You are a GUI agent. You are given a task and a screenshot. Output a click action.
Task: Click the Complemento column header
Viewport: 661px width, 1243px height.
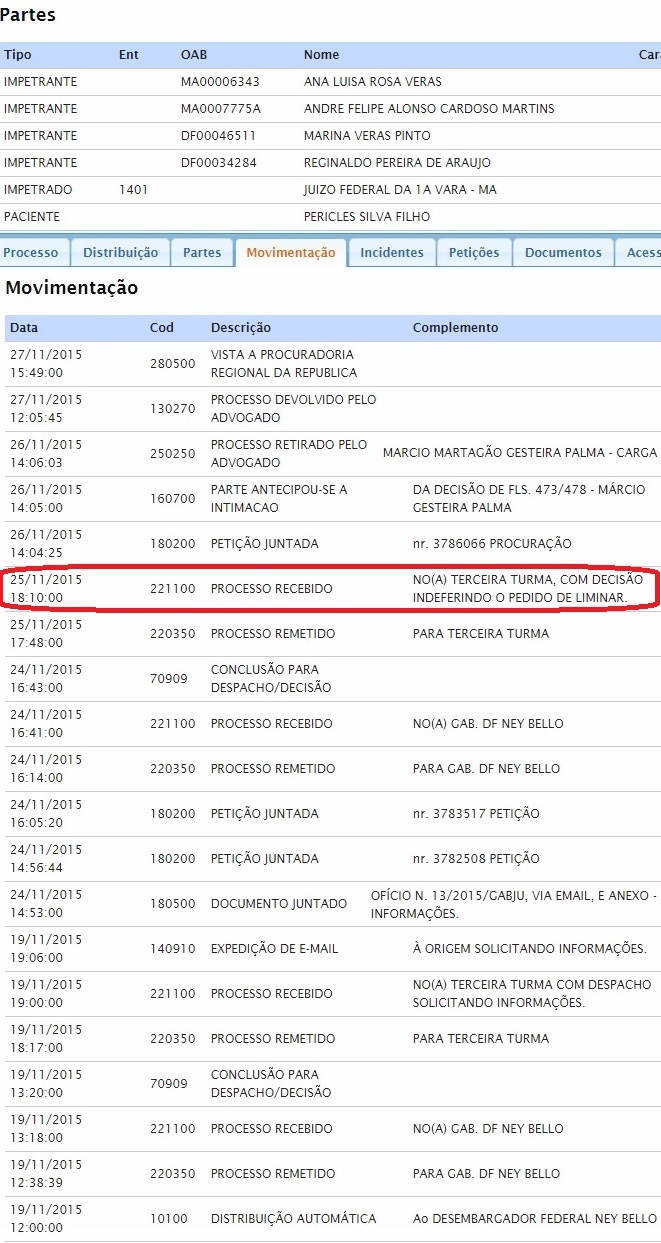tap(455, 328)
